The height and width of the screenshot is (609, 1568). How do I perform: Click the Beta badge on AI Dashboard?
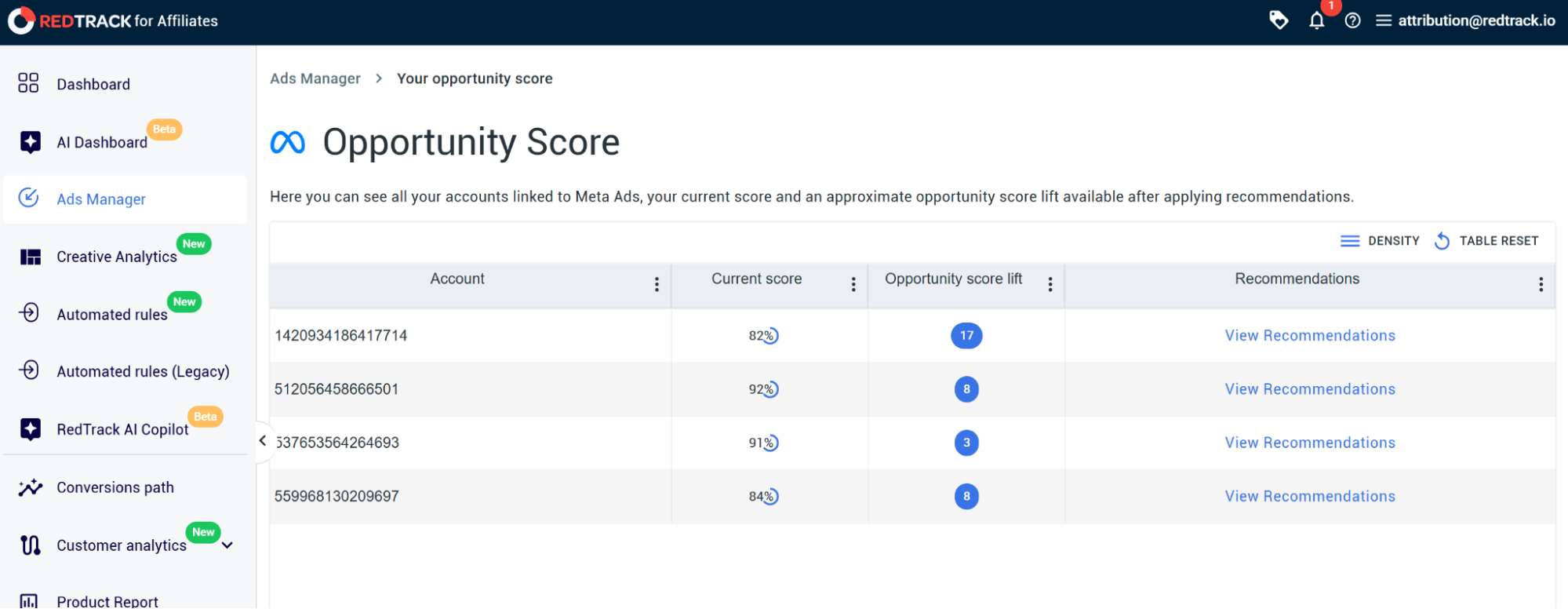(x=164, y=129)
